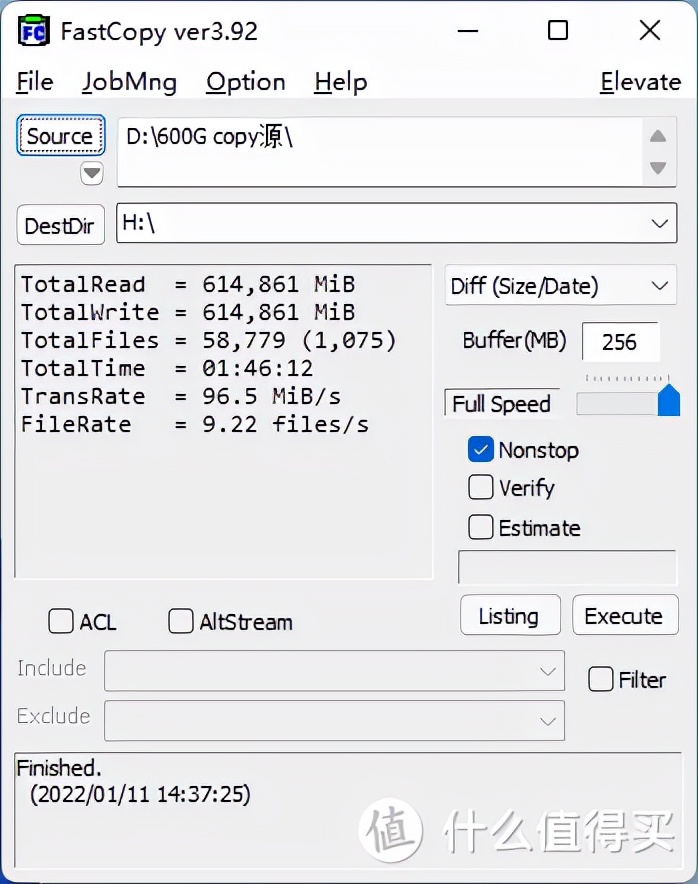Click the DestDir button

point(60,225)
